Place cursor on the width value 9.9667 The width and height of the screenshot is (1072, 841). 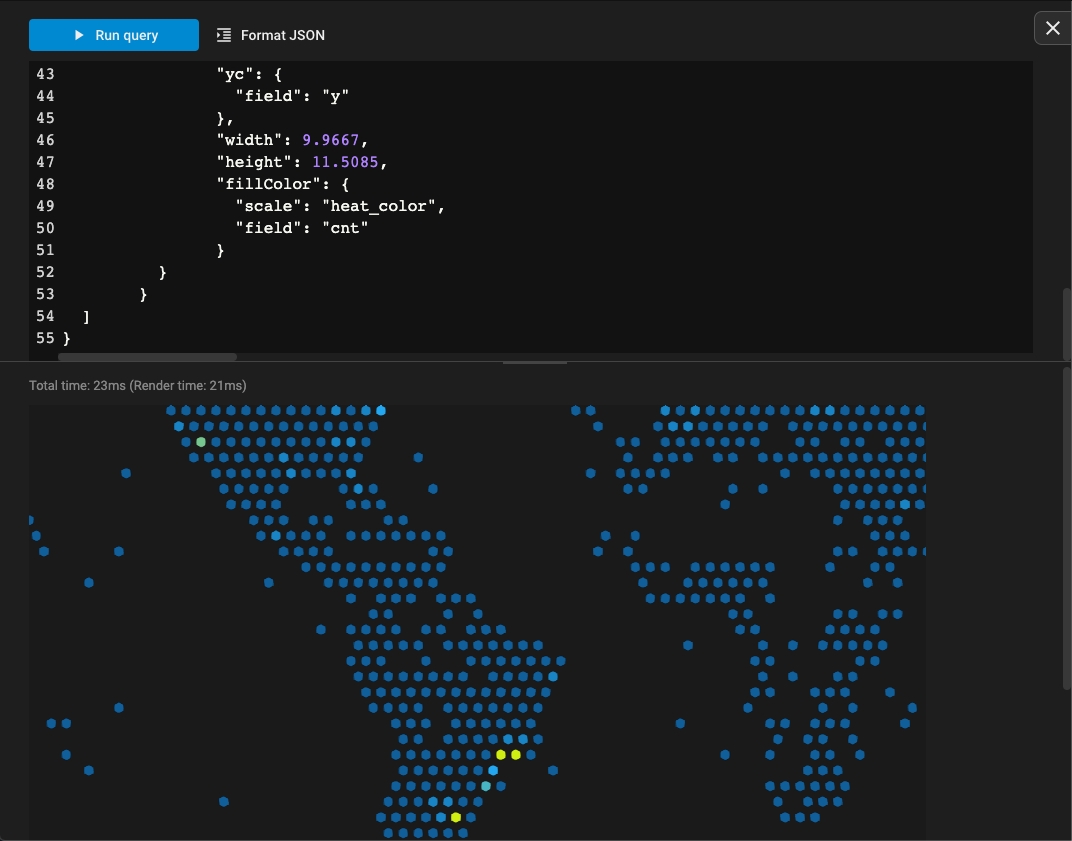click(330, 140)
